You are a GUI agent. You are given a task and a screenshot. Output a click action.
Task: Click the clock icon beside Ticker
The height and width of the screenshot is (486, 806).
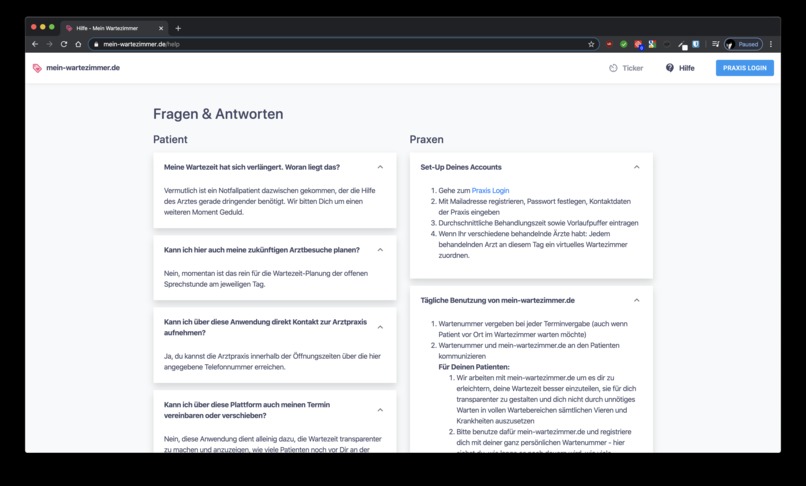coord(613,68)
